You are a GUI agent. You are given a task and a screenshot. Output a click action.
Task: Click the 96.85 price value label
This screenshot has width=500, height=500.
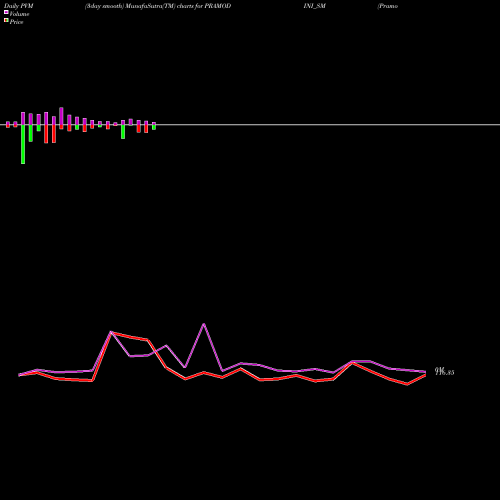(x=444, y=372)
